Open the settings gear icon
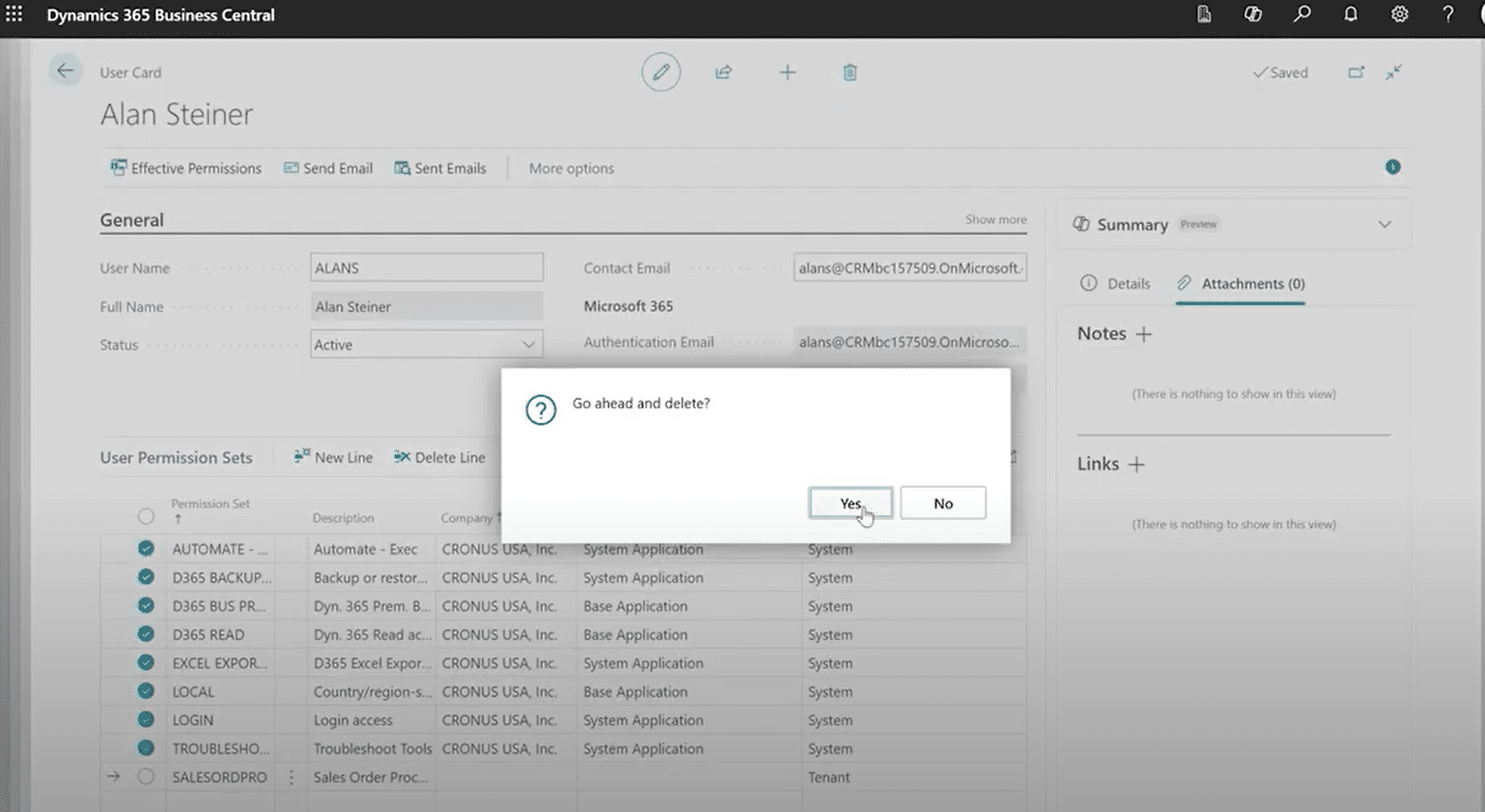The image size is (1485, 812). [1399, 15]
